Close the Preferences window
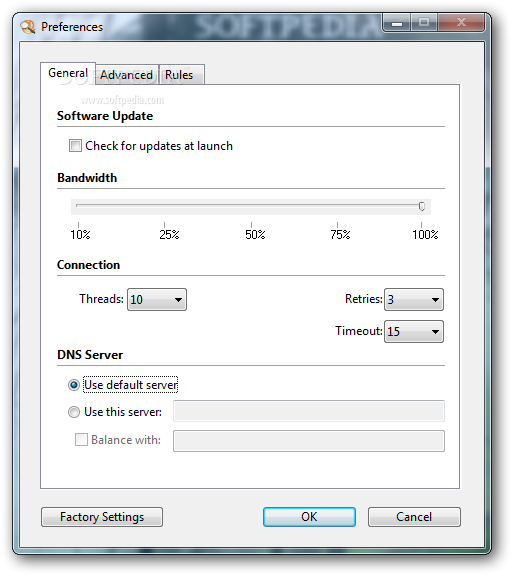The width and height of the screenshot is (512, 575). coord(461,22)
